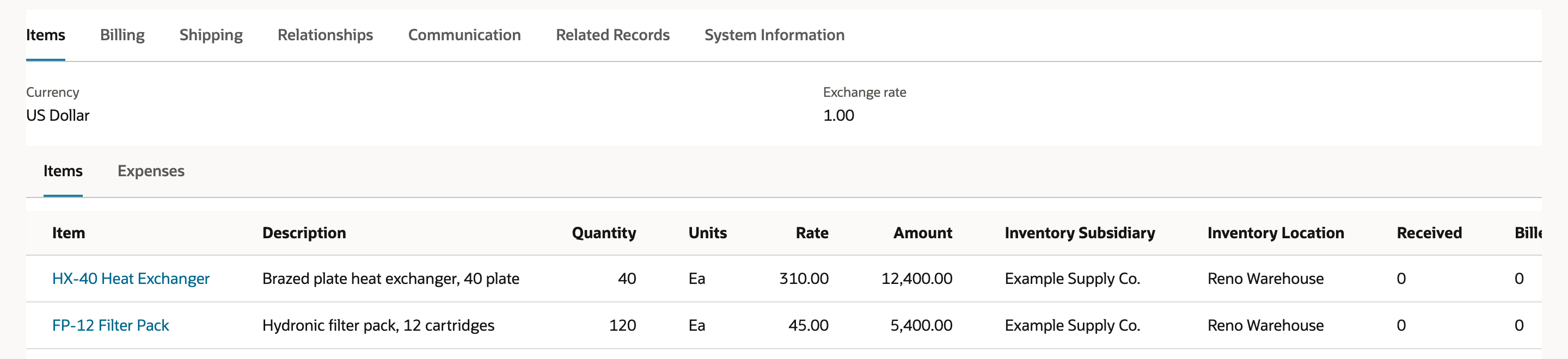Click the Ea units cell in the FP-12 row

tap(697, 325)
